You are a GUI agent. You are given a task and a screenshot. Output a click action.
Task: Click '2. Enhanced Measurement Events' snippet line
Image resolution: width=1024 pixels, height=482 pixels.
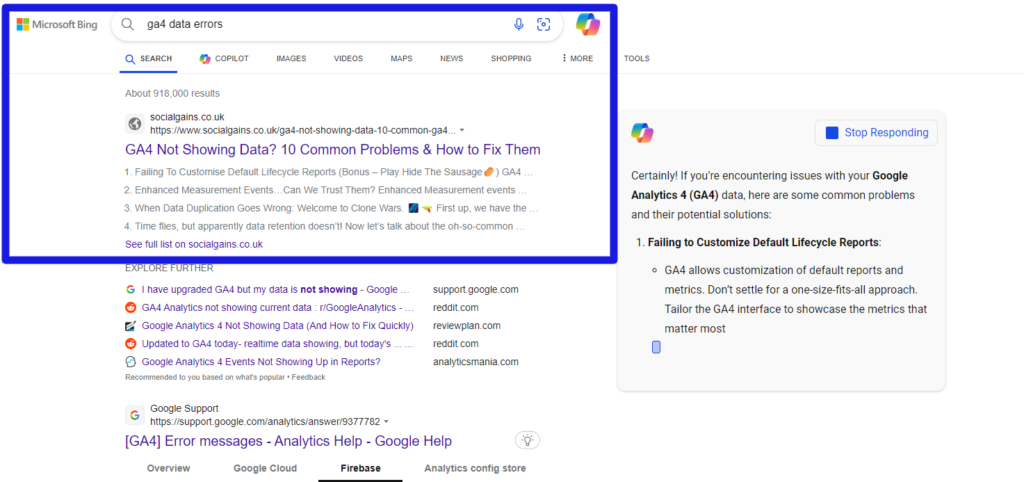click(326, 191)
